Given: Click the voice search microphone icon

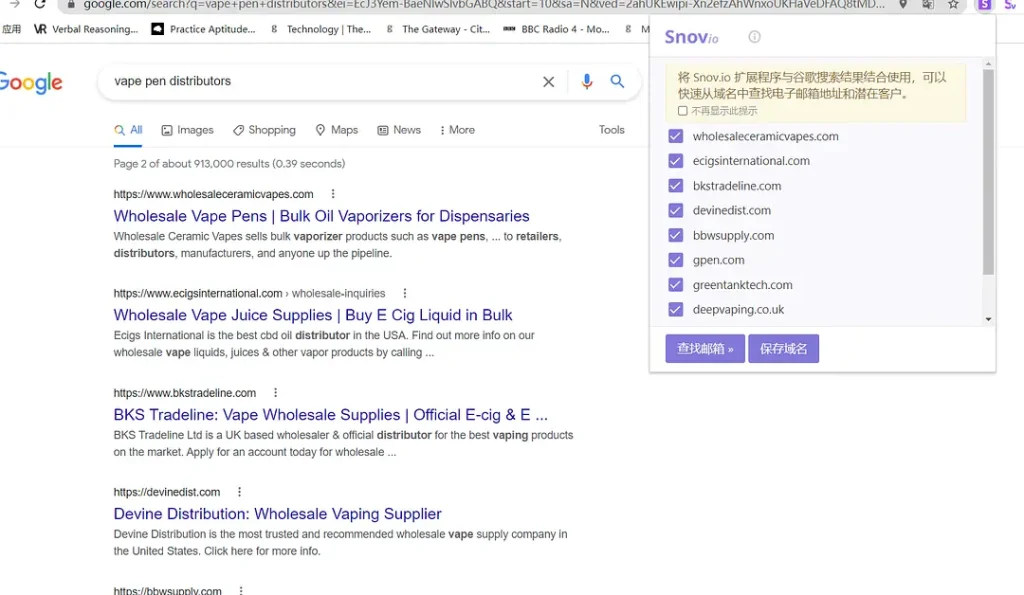Looking at the screenshot, I should (x=587, y=82).
